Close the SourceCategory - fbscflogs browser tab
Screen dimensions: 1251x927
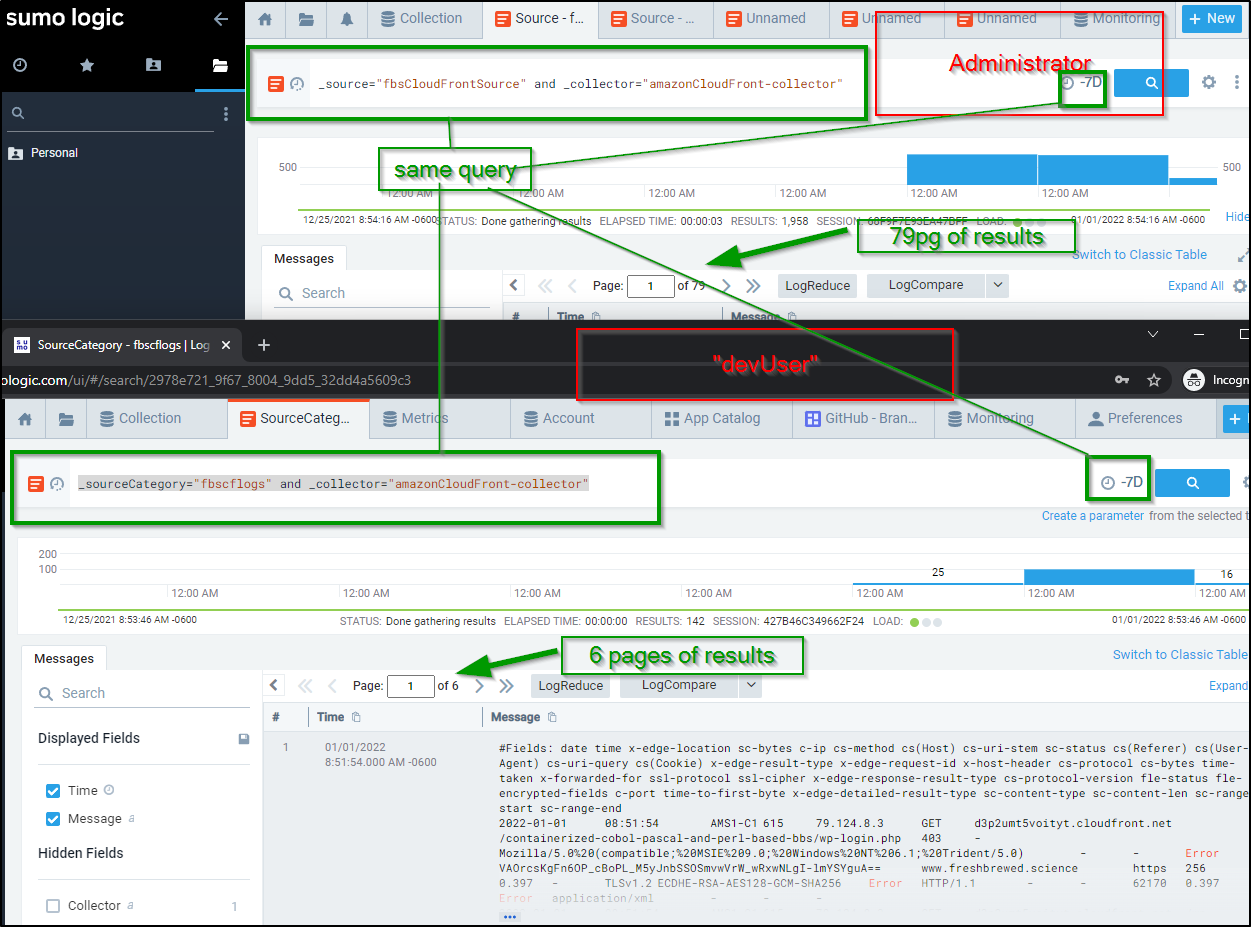tap(225, 345)
